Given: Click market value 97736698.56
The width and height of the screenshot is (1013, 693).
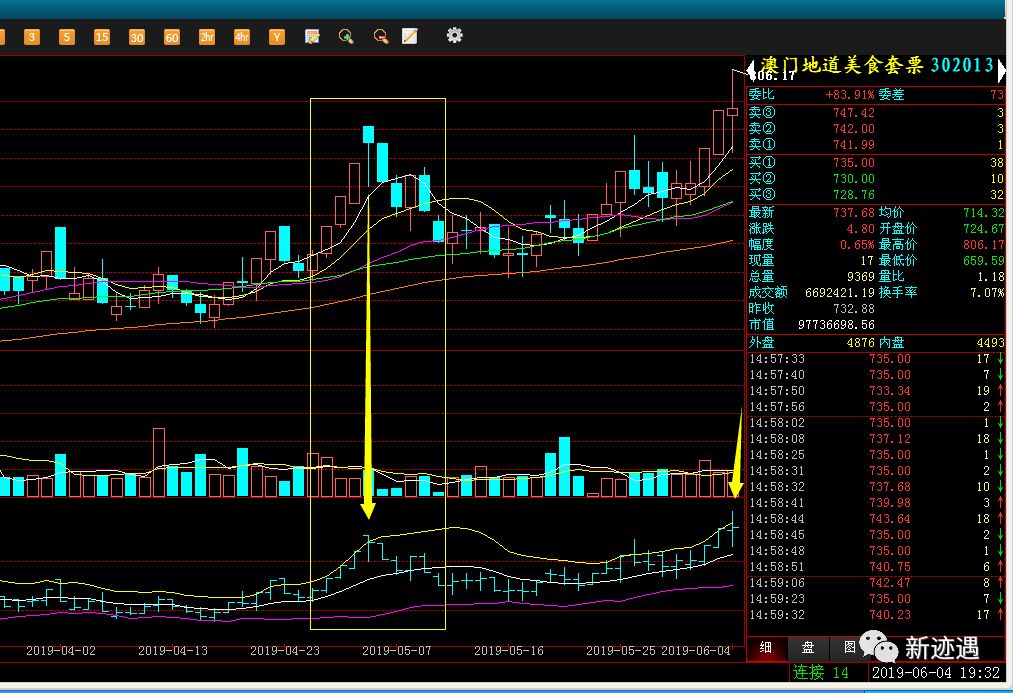Looking at the screenshot, I should 836,325.
